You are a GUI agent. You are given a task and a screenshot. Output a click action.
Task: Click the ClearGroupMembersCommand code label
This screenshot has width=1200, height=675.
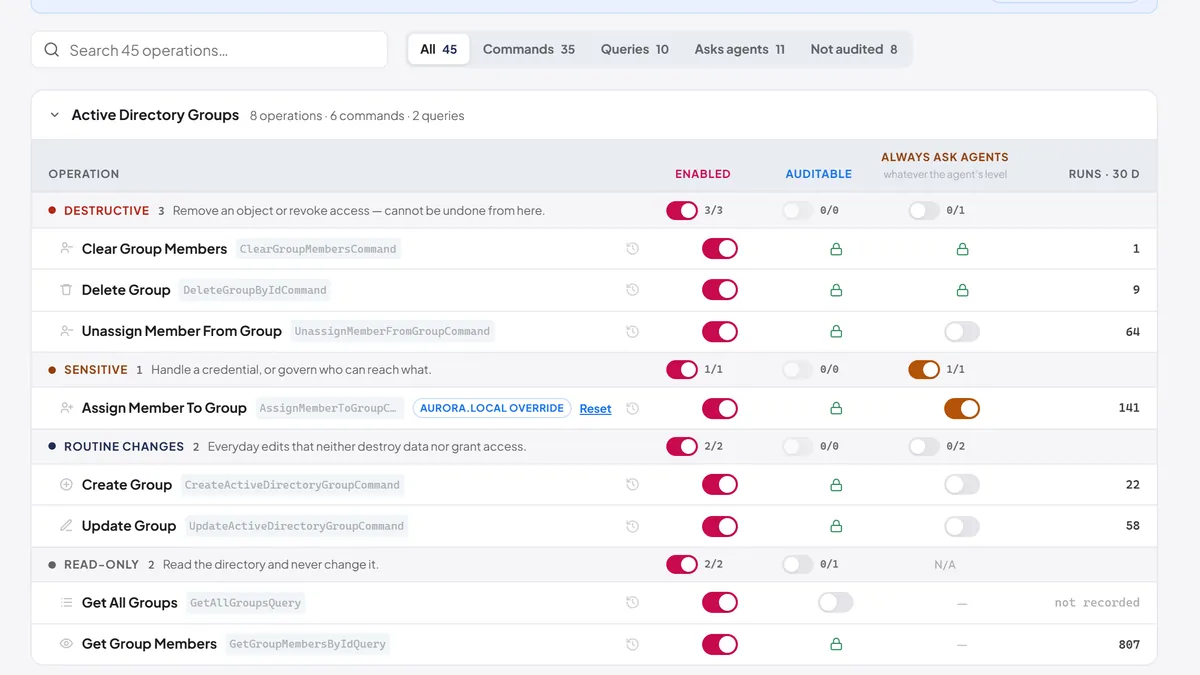click(318, 249)
